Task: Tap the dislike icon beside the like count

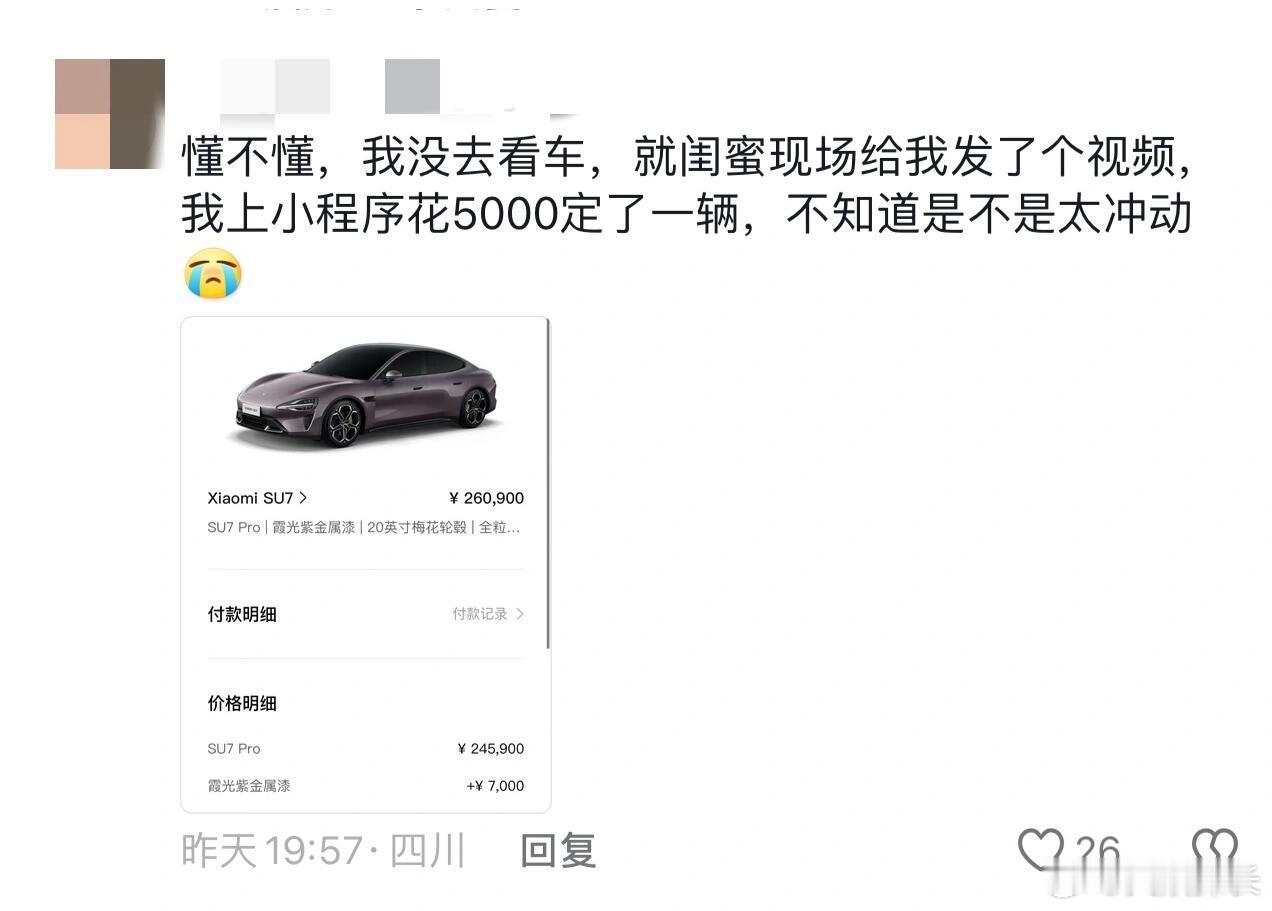Action: click(x=1215, y=850)
